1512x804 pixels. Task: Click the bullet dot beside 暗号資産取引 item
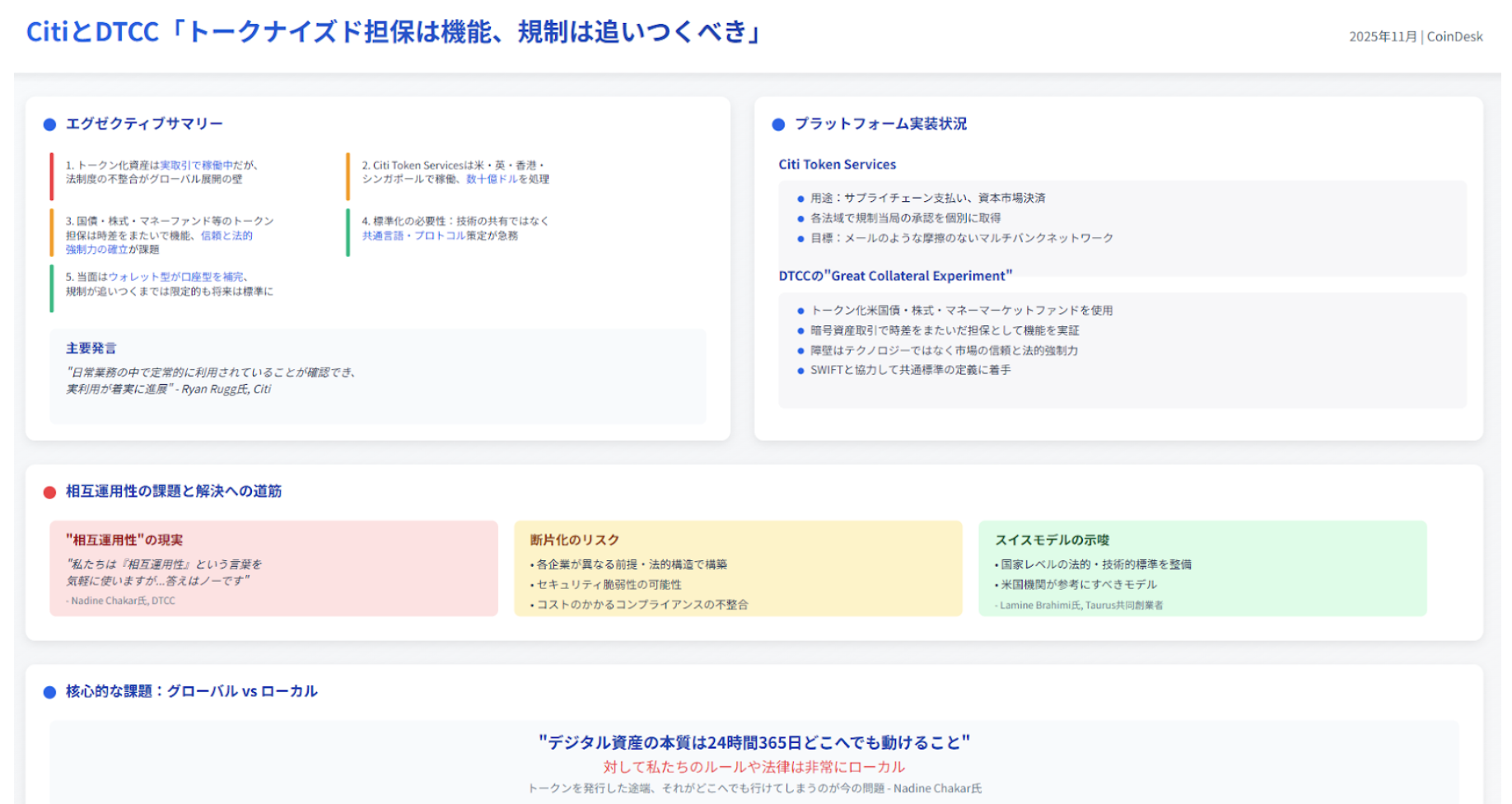point(800,330)
